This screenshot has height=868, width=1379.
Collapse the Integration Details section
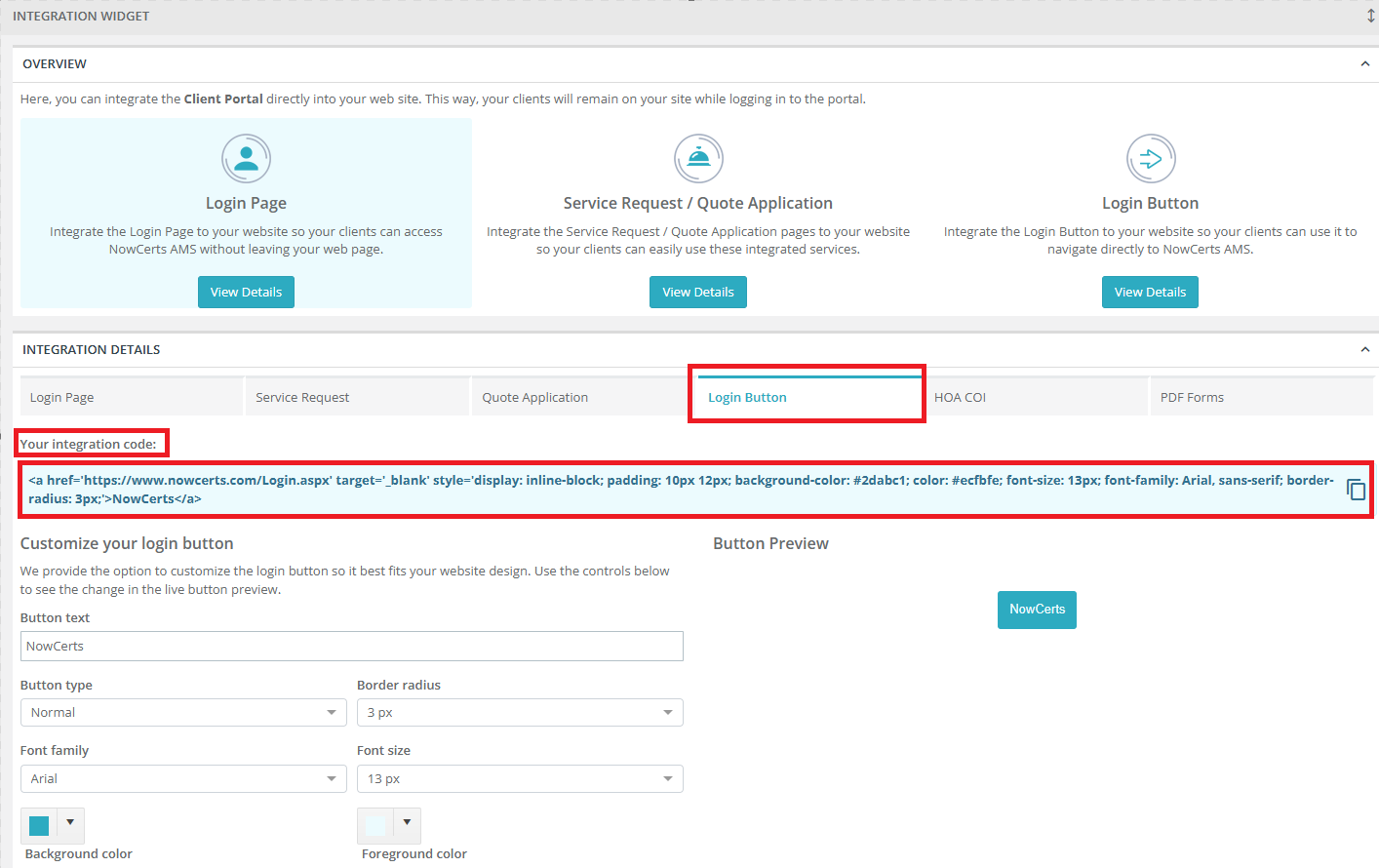(1364, 350)
